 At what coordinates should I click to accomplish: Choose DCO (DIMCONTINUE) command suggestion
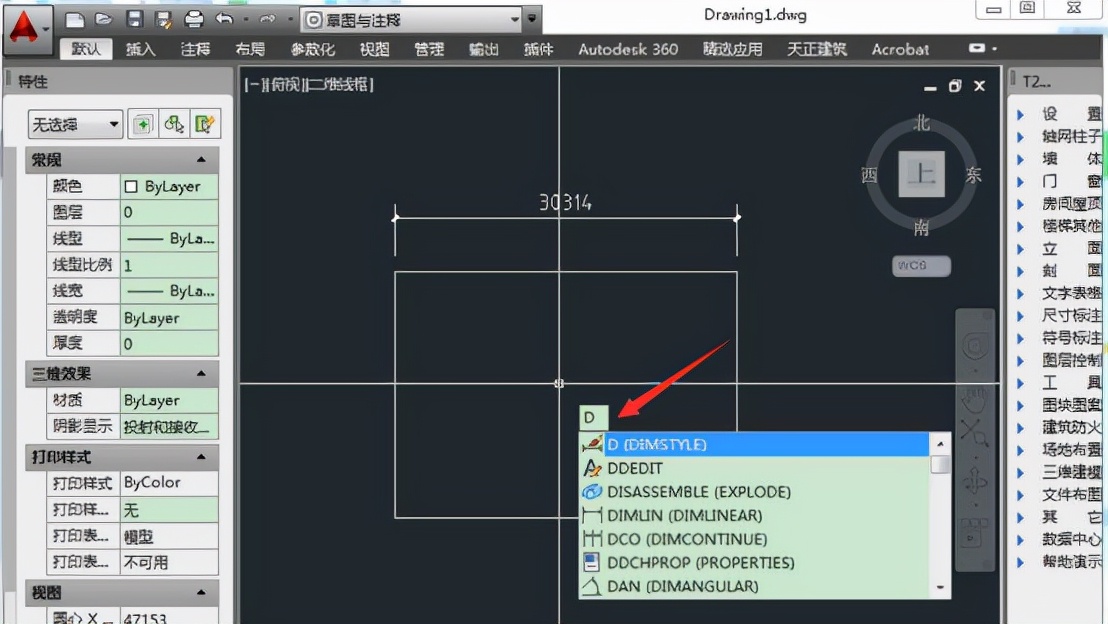754,538
